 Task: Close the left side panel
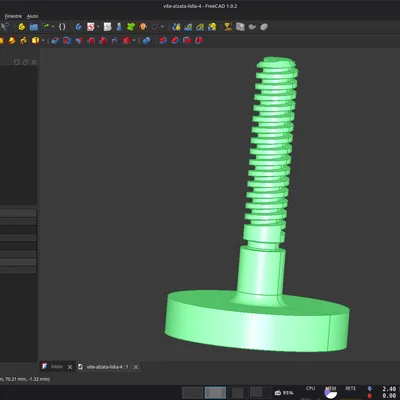[34, 62]
